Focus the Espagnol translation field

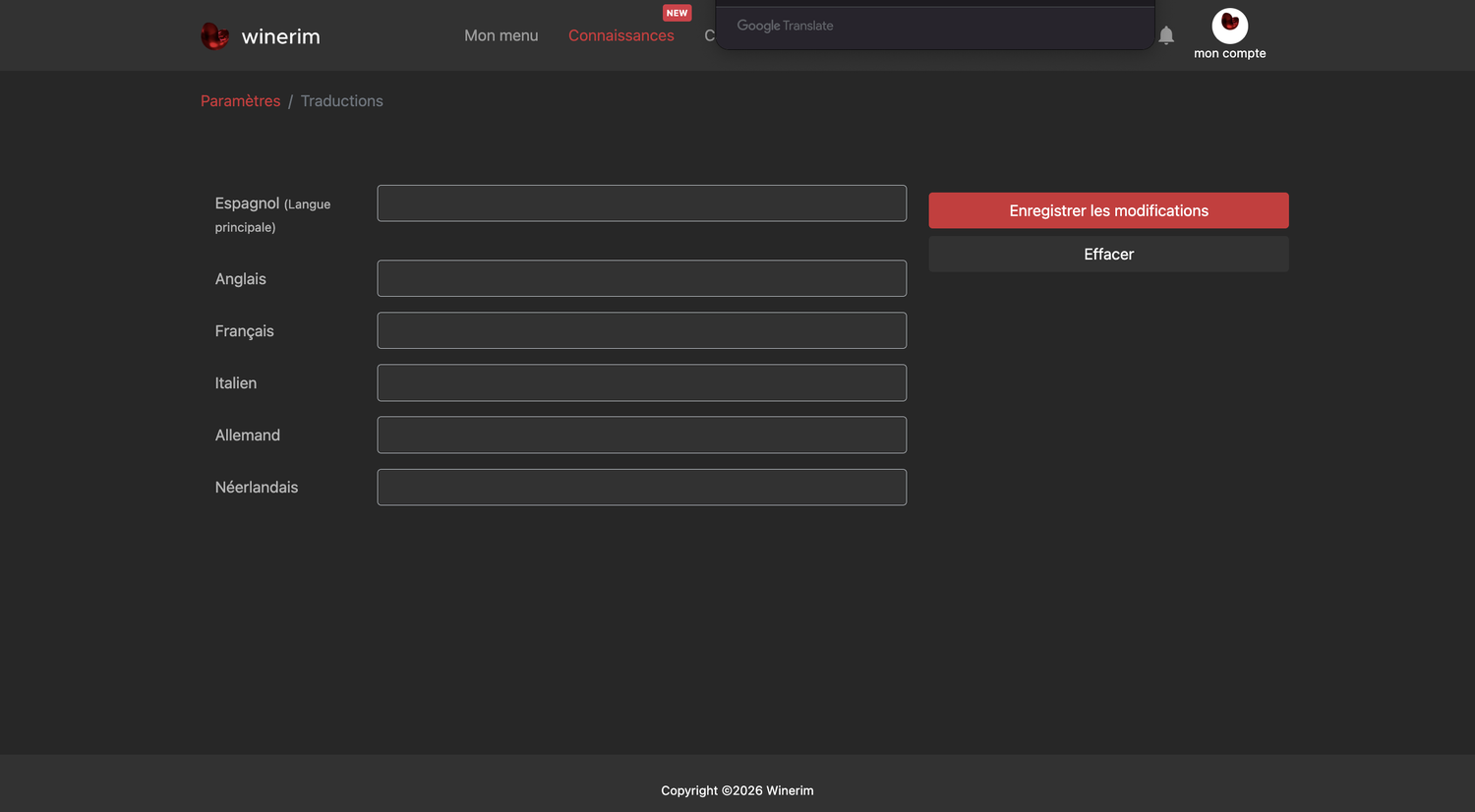[x=642, y=203]
